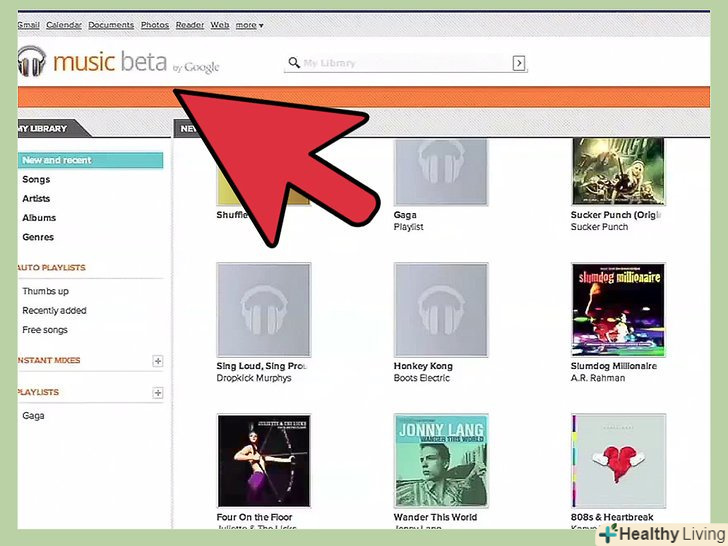Image resolution: width=728 pixels, height=546 pixels.
Task: Open the Reader link
Action: pyautogui.click(x=189, y=25)
